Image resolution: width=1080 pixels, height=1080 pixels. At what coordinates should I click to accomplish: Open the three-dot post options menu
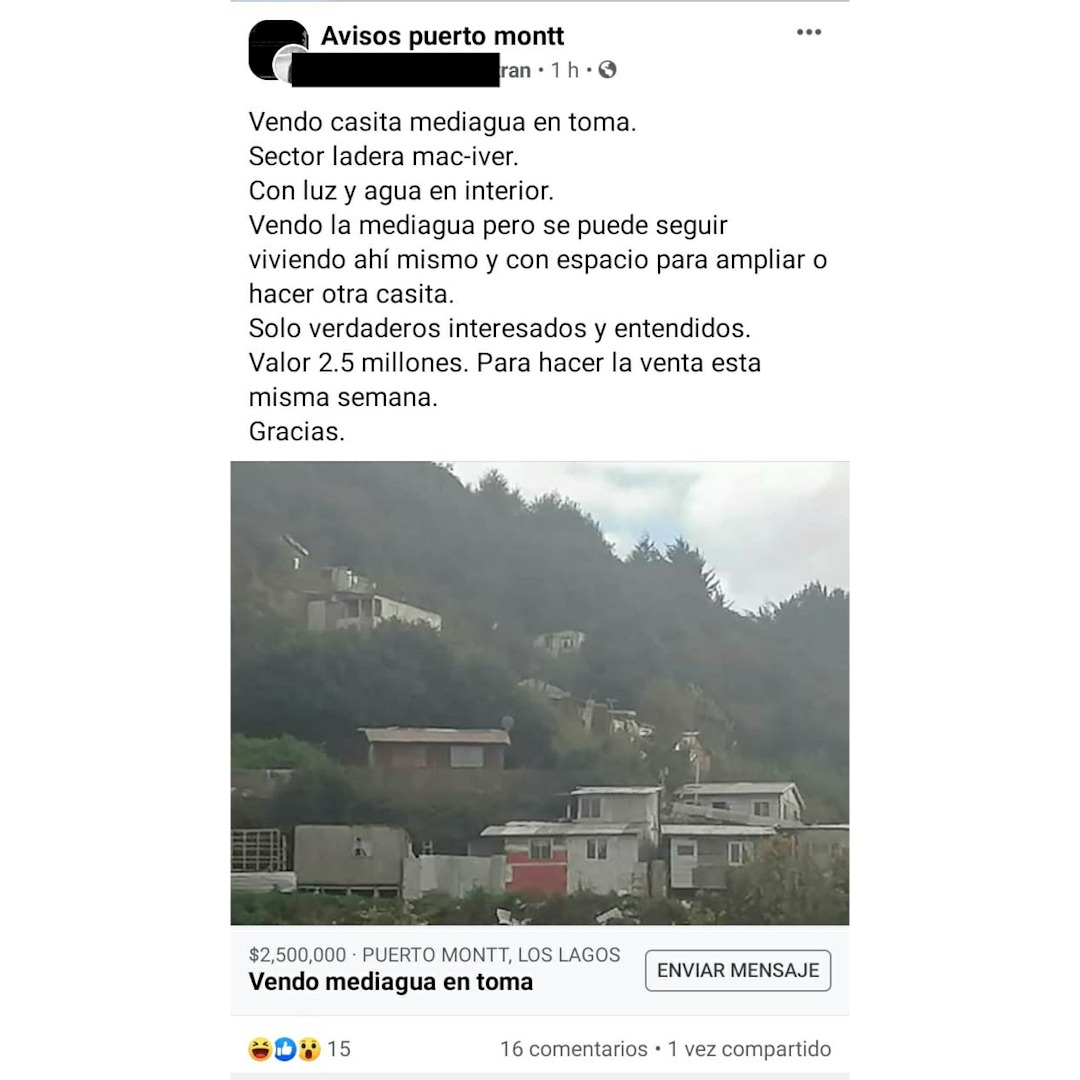[809, 32]
